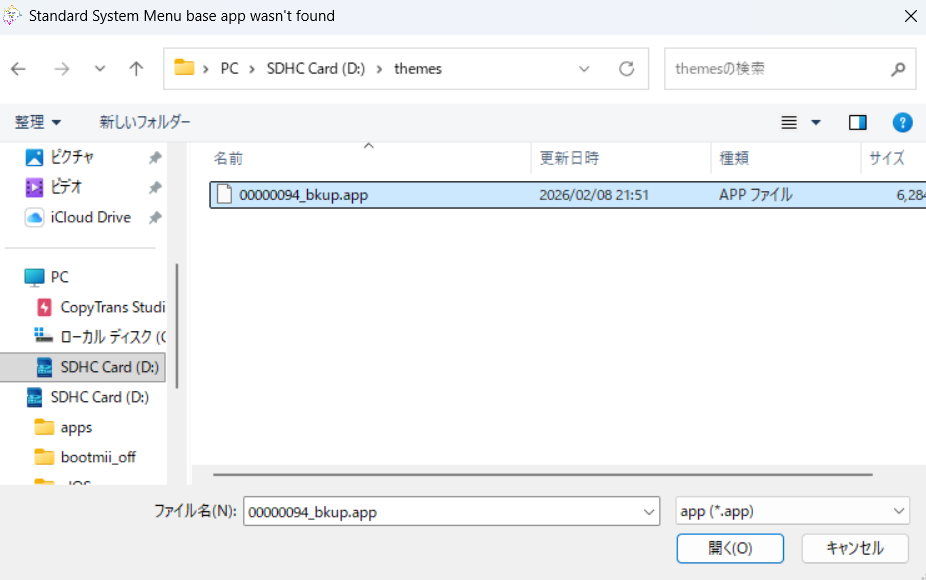Select CopyTrans Studio in the sidebar
Image resolution: width=926 pixels, height=580 pixels.
click(112, 307)
